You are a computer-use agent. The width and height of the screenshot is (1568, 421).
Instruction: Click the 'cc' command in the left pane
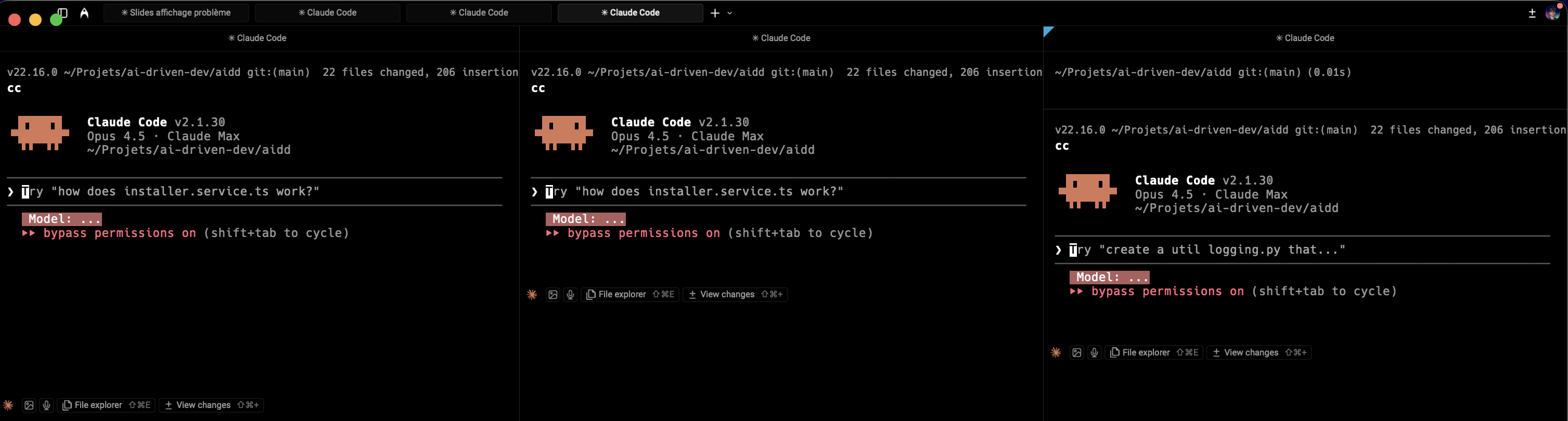point(14,89)
